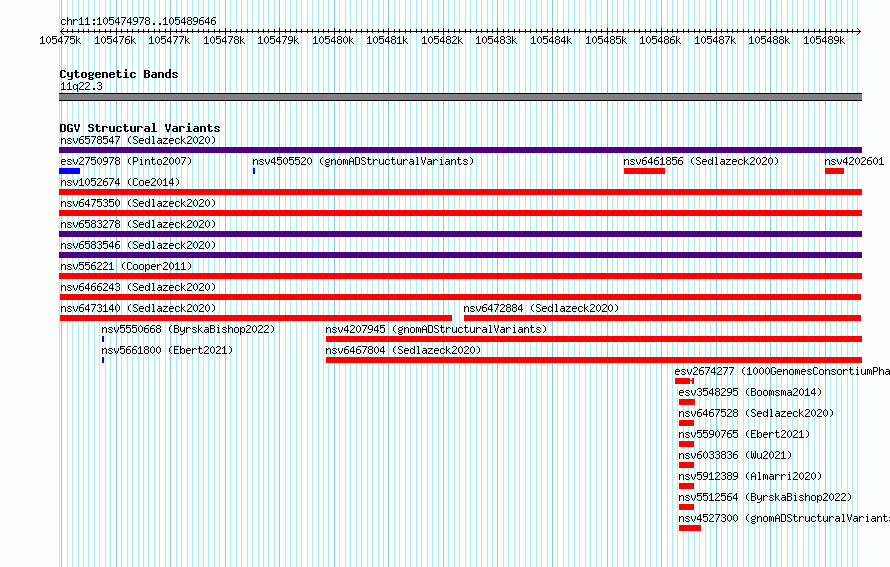Screen dimensions: 890x567
Task: Select the purple bar for nsv6578547
Action: pos(460,150)
